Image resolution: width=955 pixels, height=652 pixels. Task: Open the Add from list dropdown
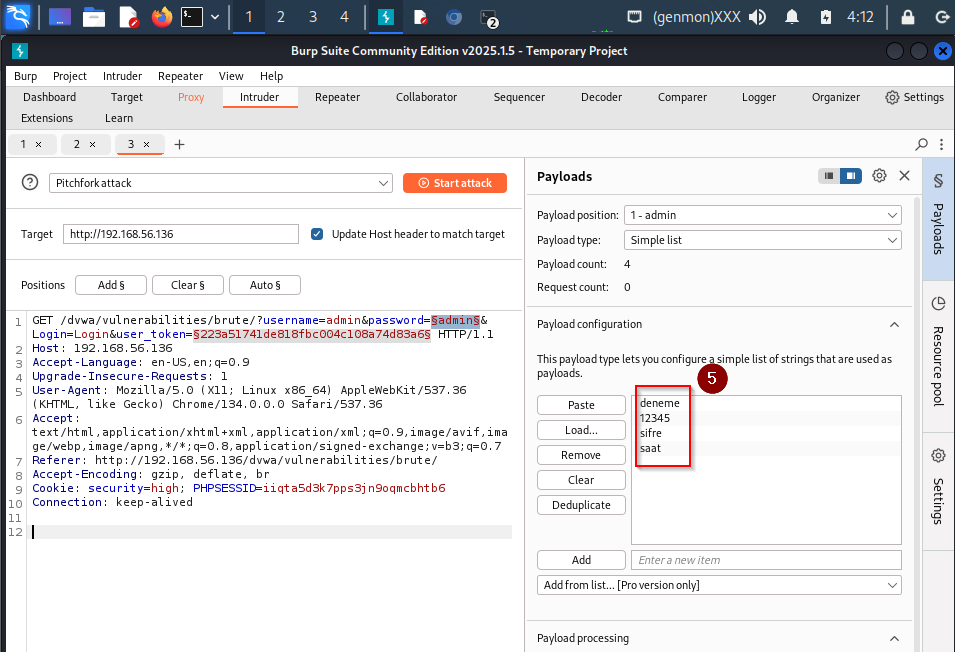click(719, 585)
